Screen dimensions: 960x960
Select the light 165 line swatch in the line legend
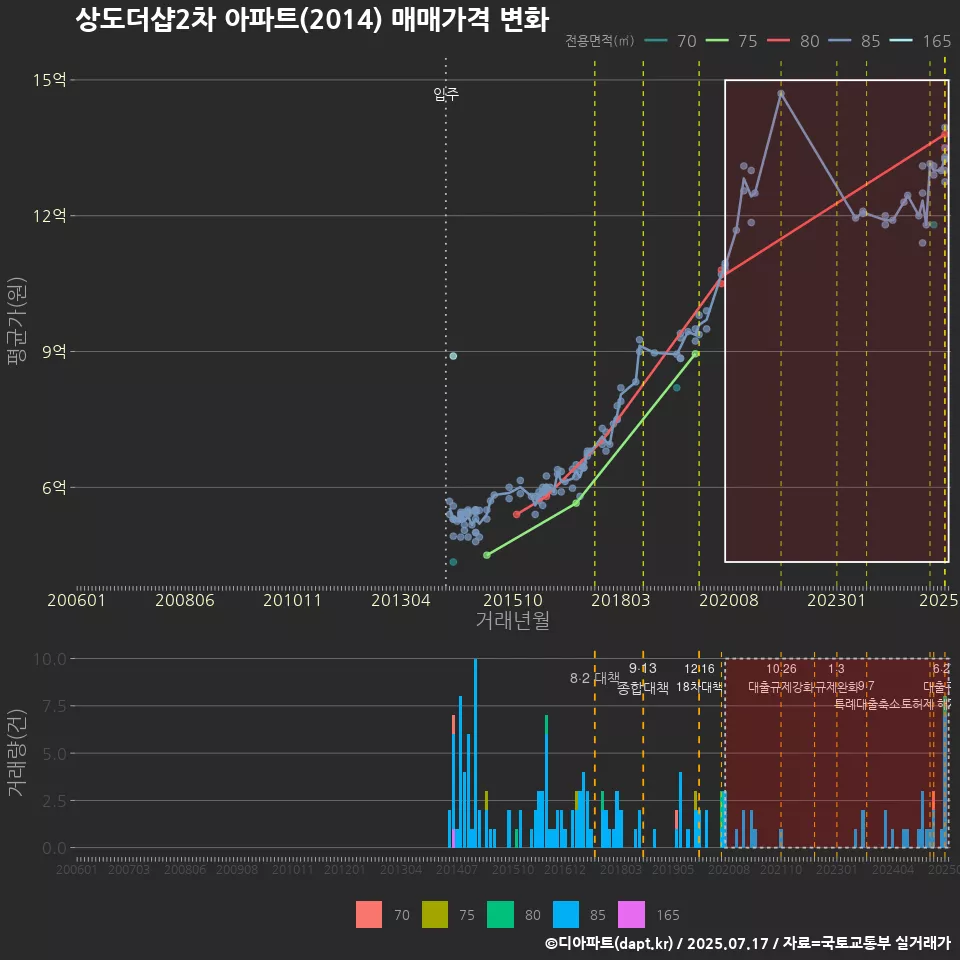click(901, 41)
